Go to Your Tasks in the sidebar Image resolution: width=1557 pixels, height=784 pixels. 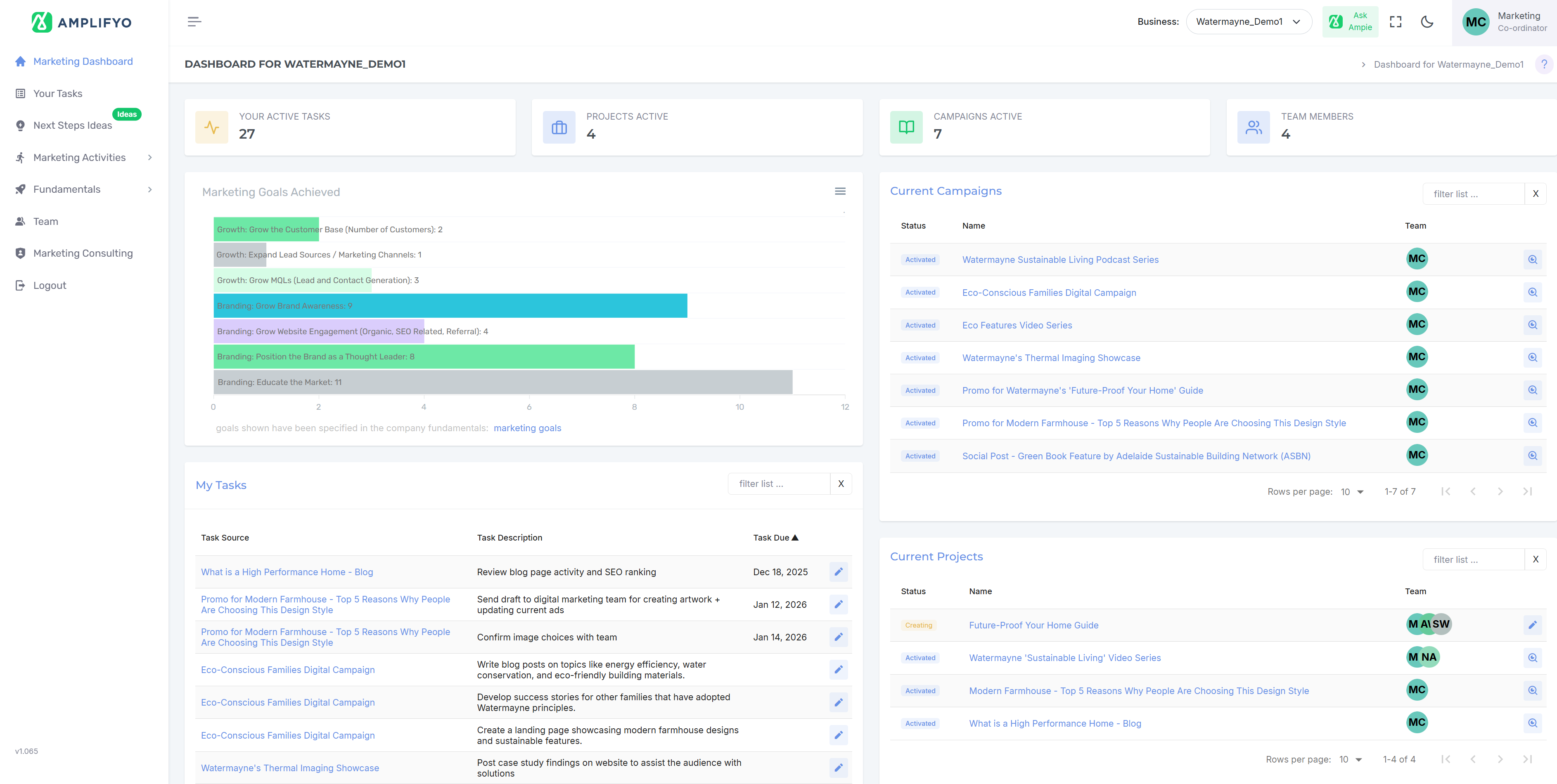(x=57, y=94)
